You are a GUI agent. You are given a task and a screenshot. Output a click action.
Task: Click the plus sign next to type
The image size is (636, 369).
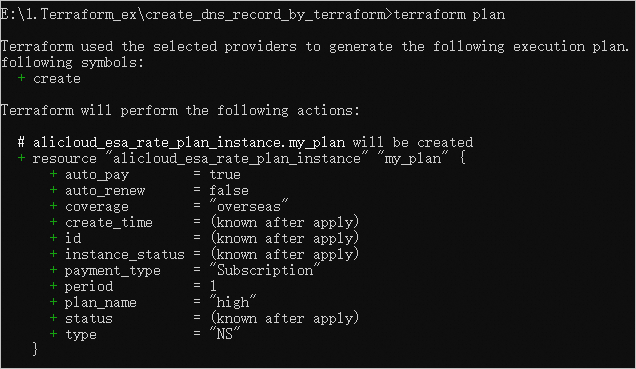click(x=53, y=334)
